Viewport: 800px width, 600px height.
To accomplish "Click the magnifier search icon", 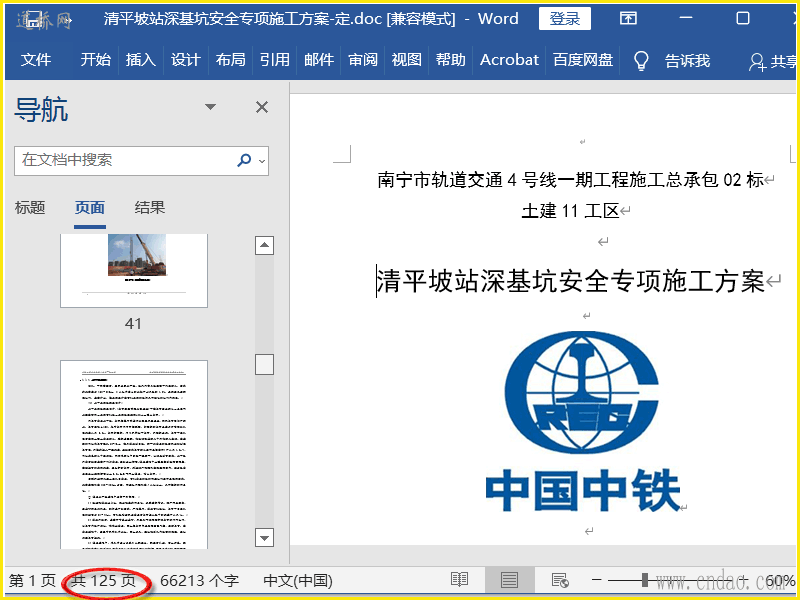I will click(244, 160).
